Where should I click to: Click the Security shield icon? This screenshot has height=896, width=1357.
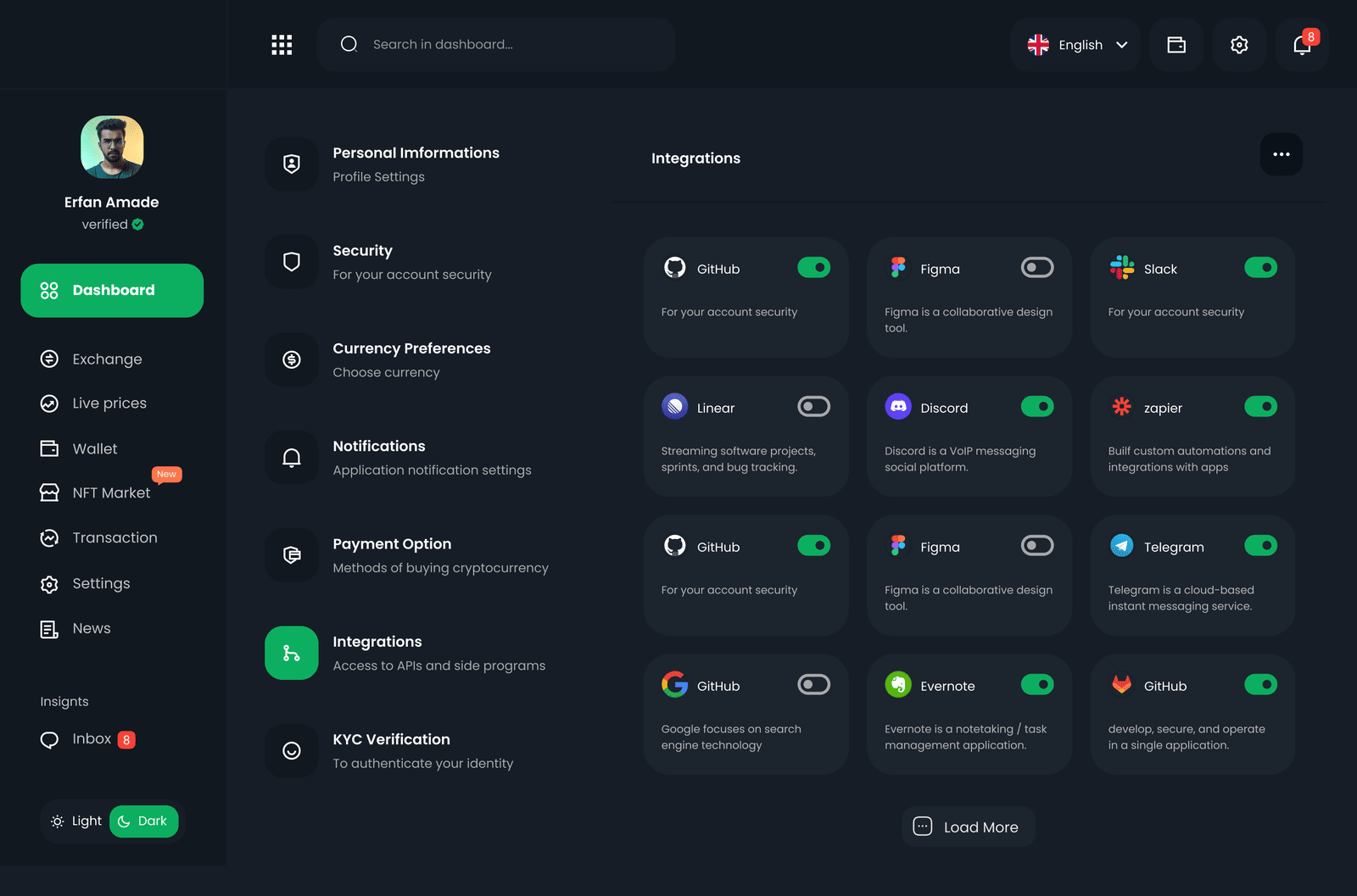[292, 262]
